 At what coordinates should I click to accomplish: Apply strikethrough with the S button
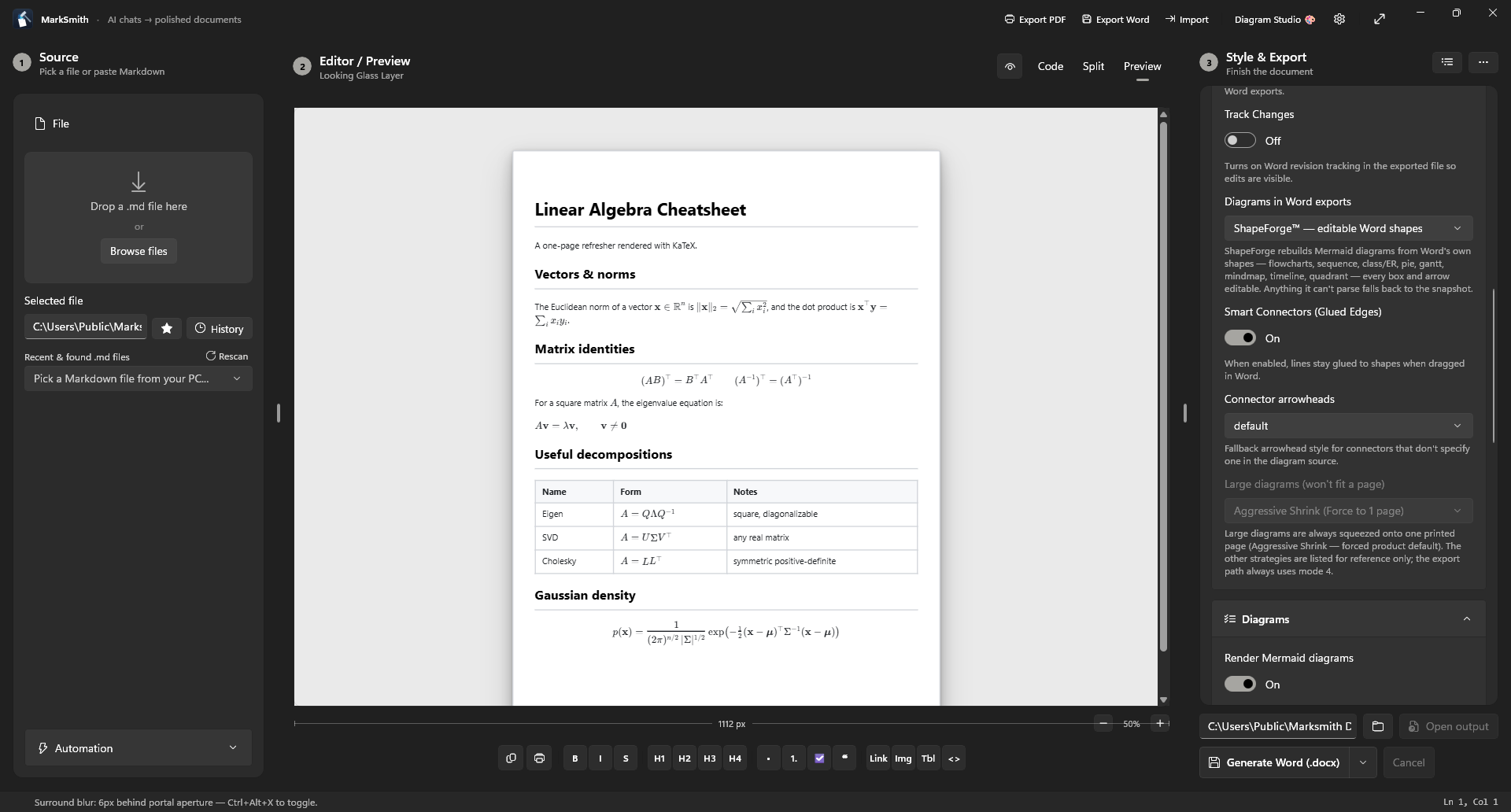[626, 758]
